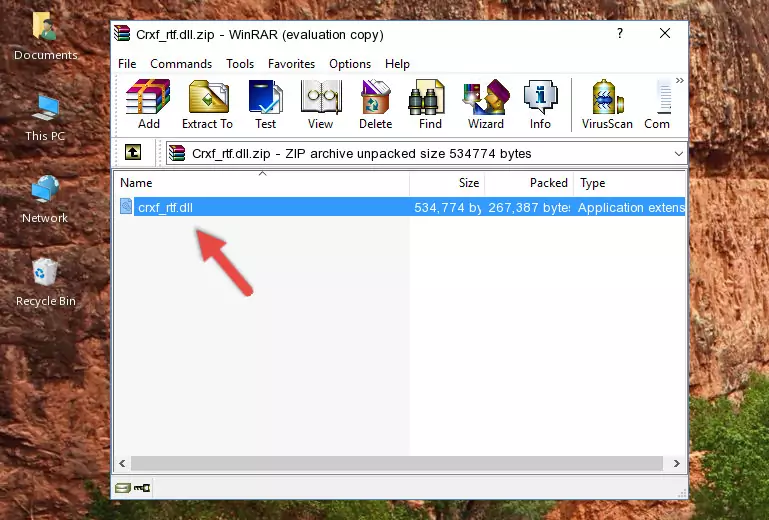Show archive Info
769x520 pixels.
(540, 104)
